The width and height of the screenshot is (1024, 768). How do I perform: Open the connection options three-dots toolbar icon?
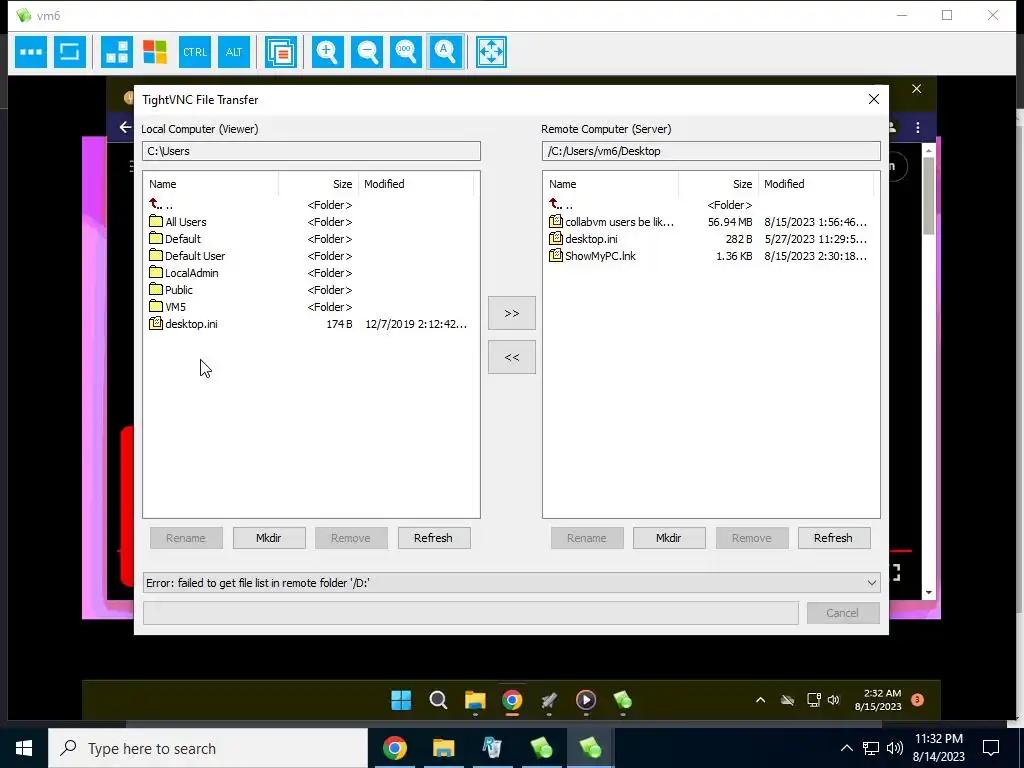[x=31, y=52]
